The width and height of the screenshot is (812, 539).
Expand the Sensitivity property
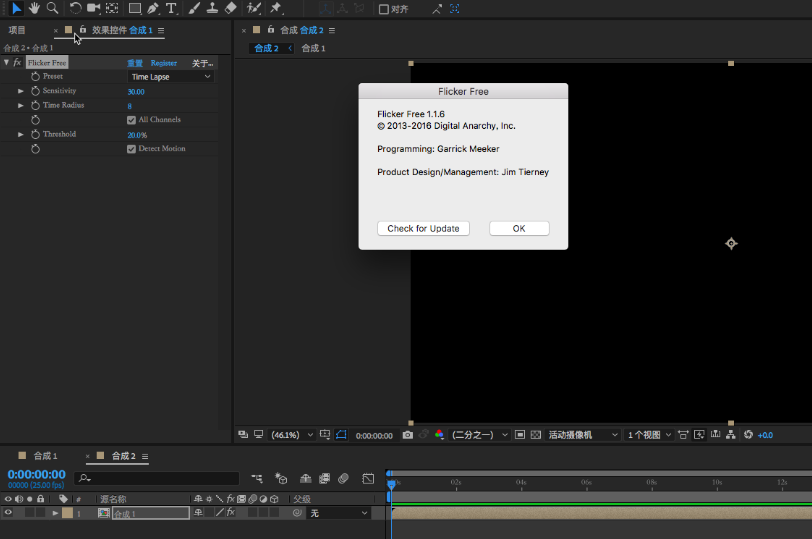tap(21, 91)
